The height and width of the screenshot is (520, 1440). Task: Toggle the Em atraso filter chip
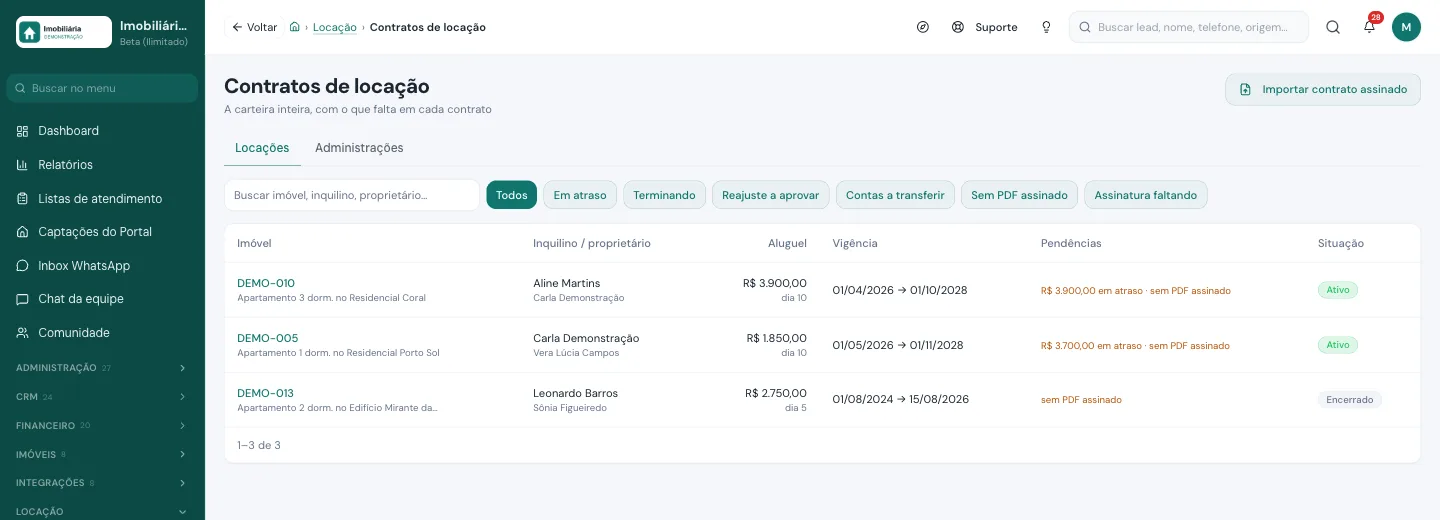pos(580,195)
